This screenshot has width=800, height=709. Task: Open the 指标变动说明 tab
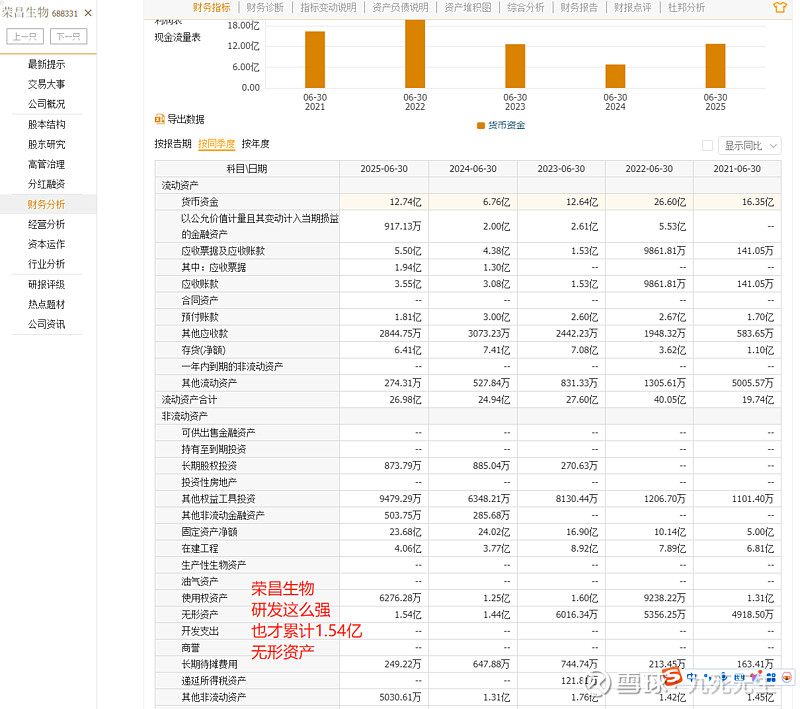coord(328,7)
